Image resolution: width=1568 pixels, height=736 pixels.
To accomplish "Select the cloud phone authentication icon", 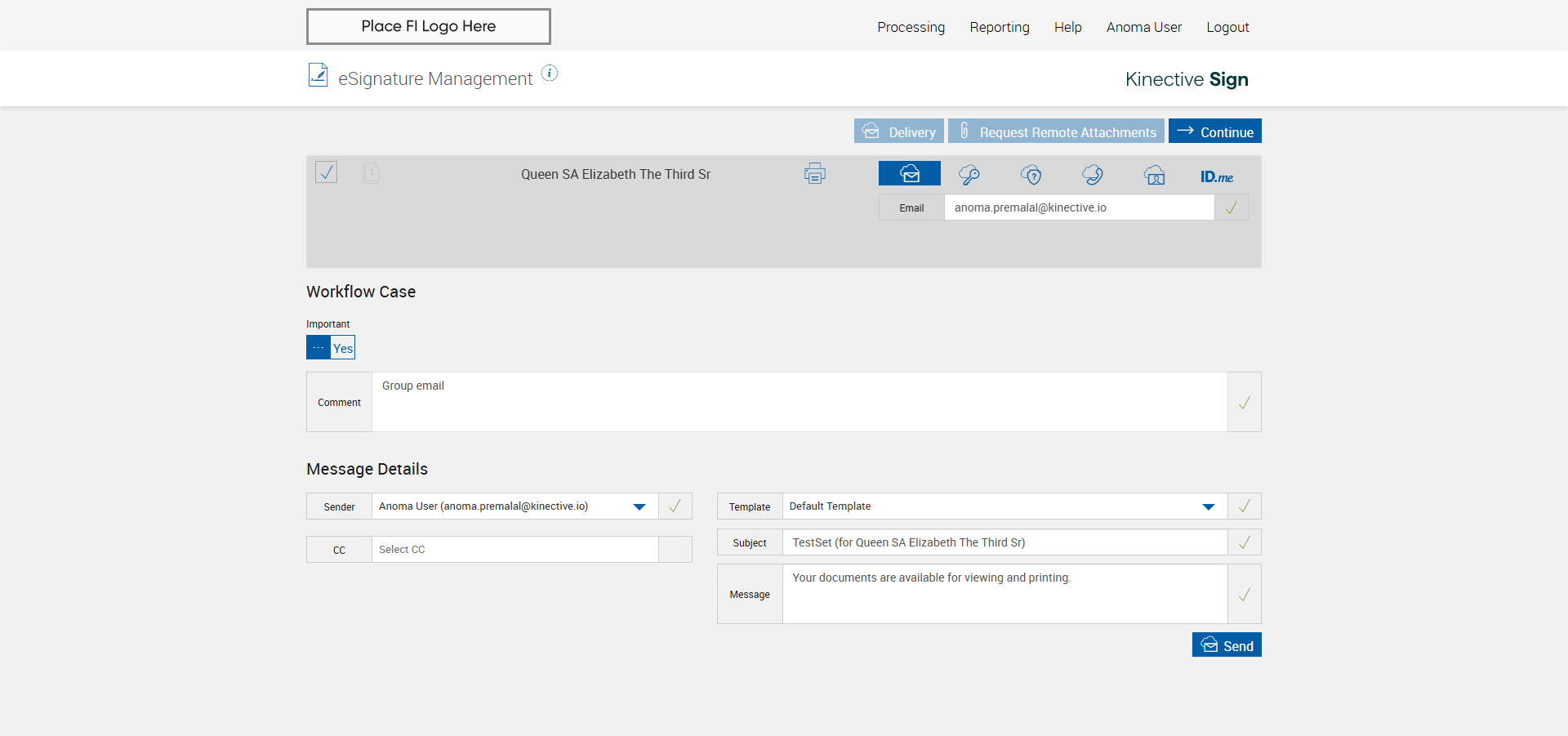I will 1093,175.
